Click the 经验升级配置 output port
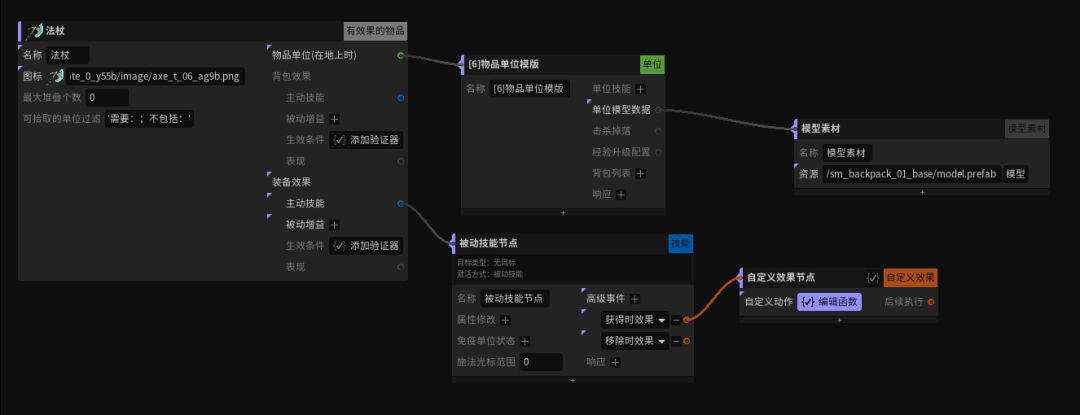The width and height of the screenshot is (1080, 415). click(x=658, y=152)
